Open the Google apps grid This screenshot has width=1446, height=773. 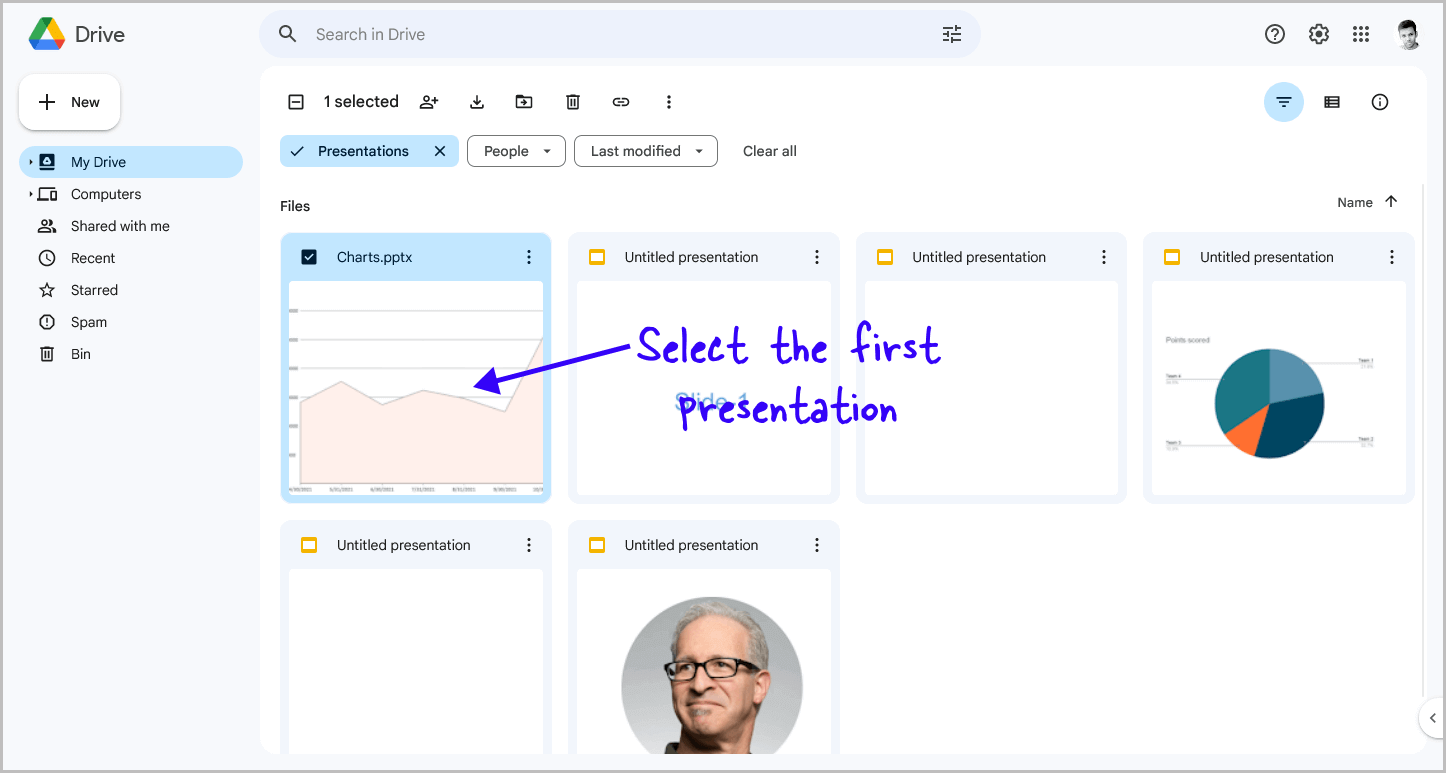[x=1361, y=33]
